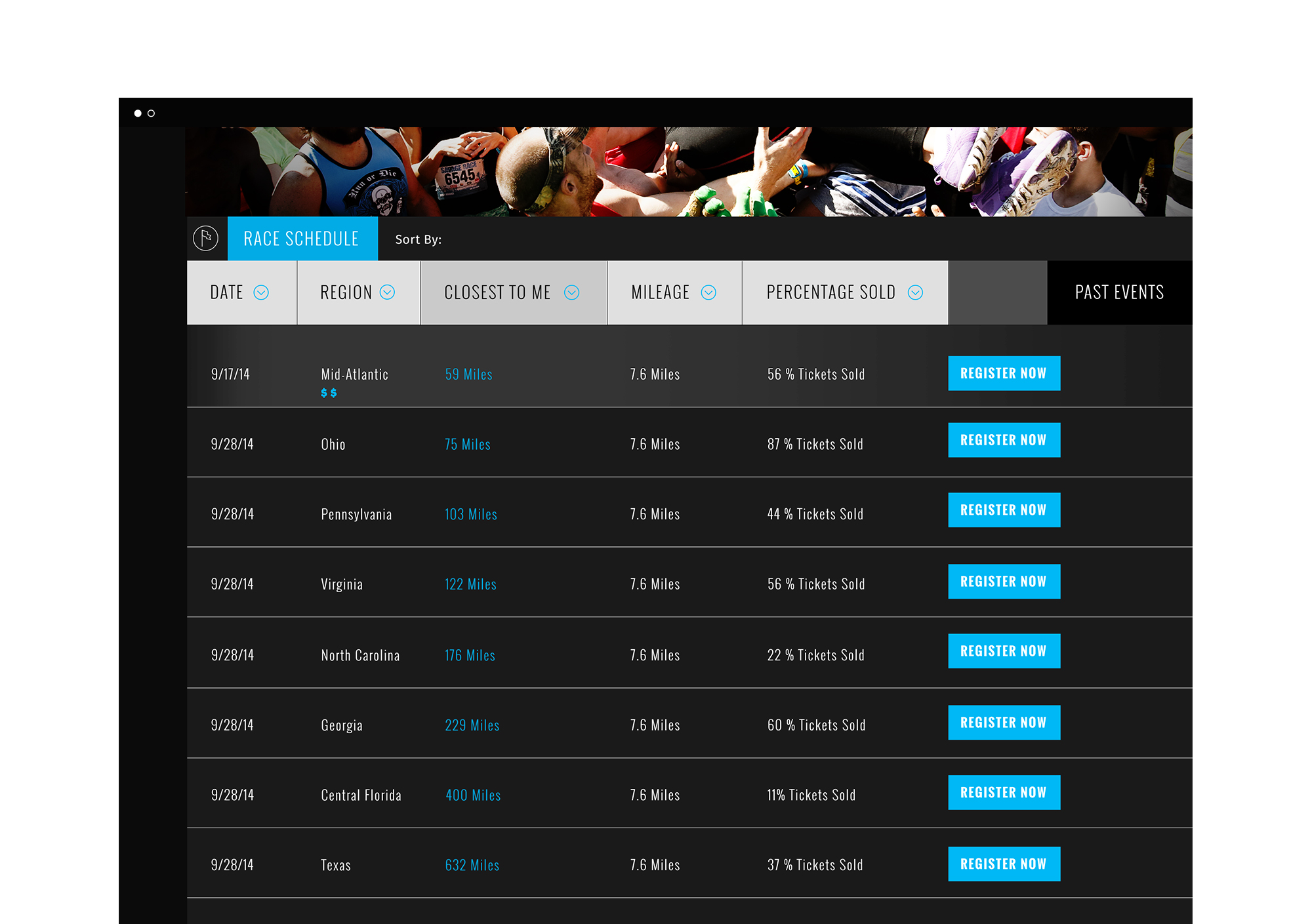The width and height of the screenshot is (1312, 924).
Task: Select the first carousel dot indicator
Action: tap(138, 113)
